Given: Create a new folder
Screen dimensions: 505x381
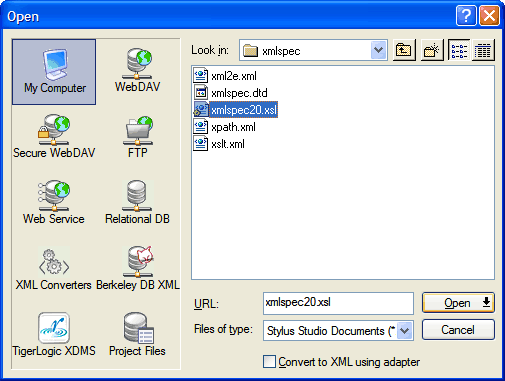Looking at the screenshot, I should click(x=432, y=50).
